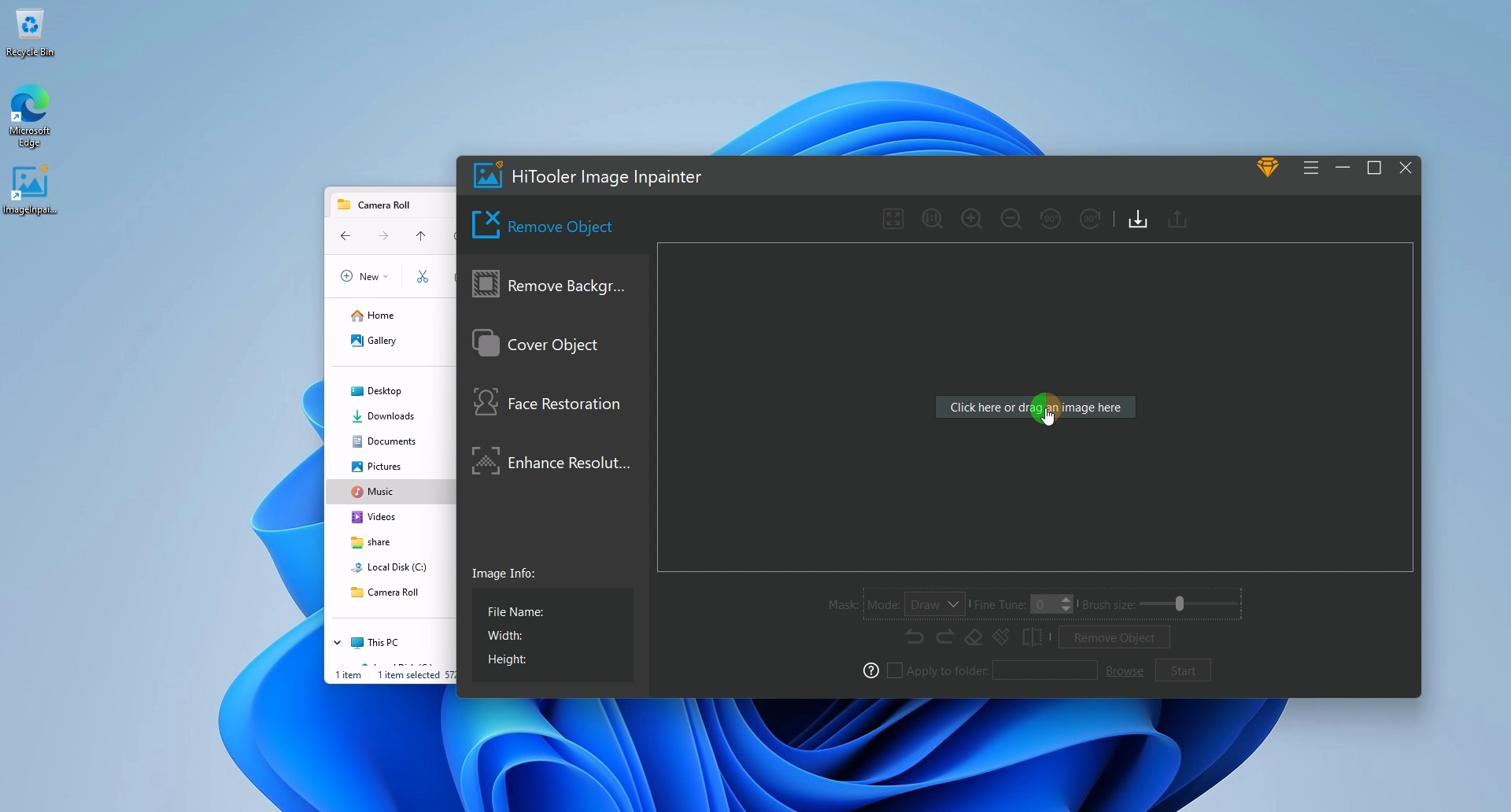Viewport: 1511px width, 812px height.
Task: Click the help question mark icon
Action: 870,670
